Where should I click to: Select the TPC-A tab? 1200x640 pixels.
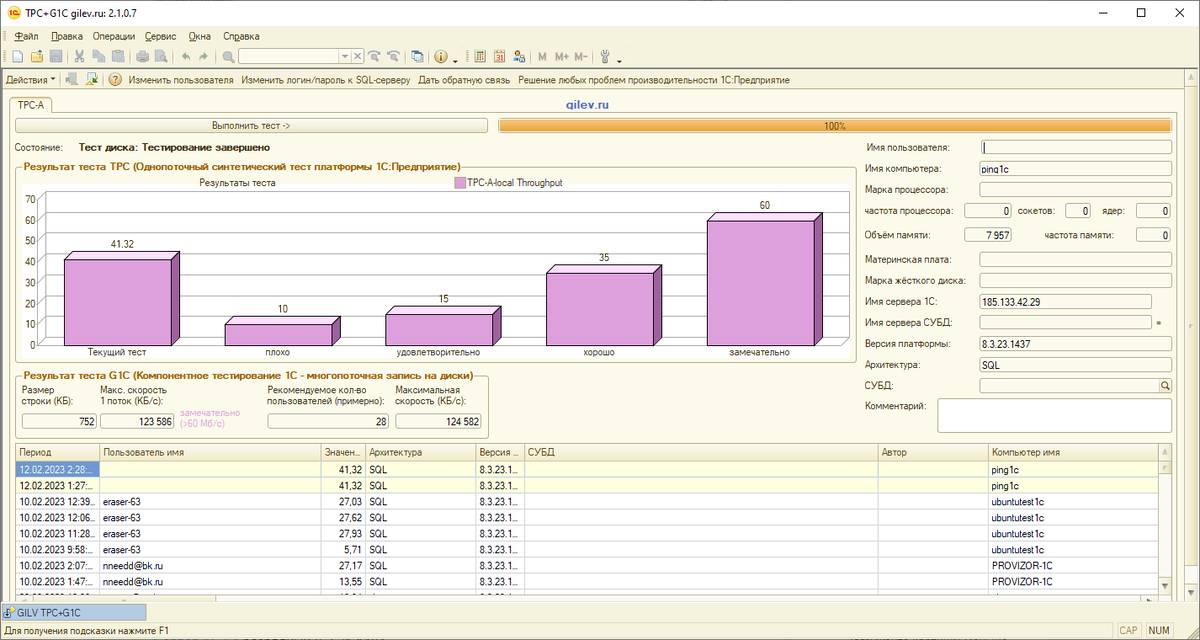[x=33, y=104]
